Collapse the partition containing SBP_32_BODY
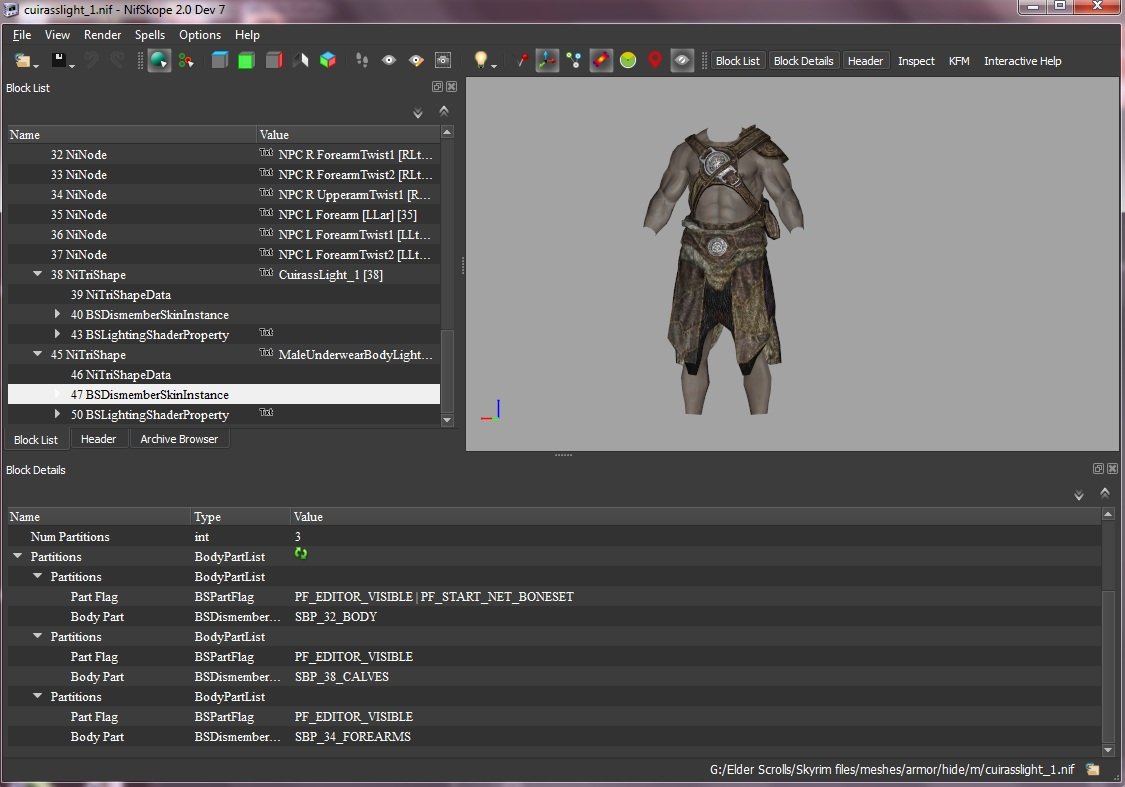 pyautogui.click(x=37, y=576)
